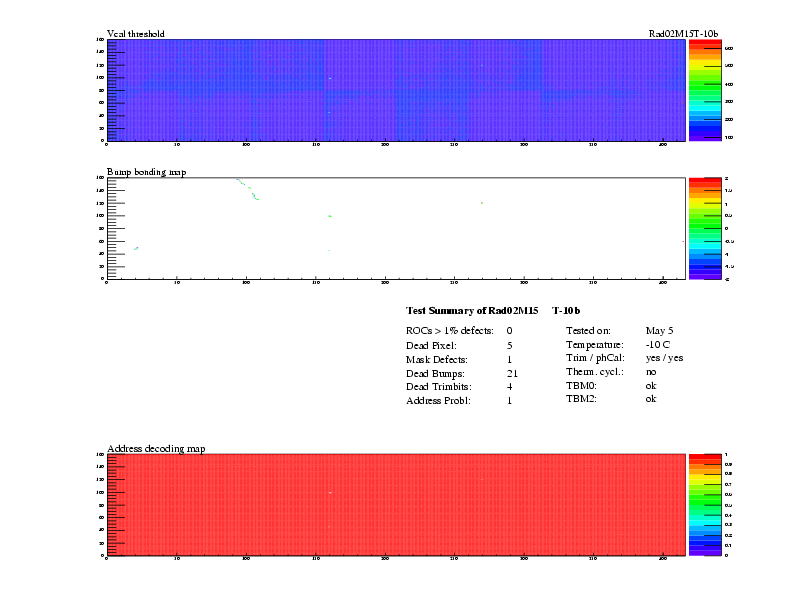Click the Tested on date May 5
The width and height of the screenshot is (792, 612).
coord(659,330)
